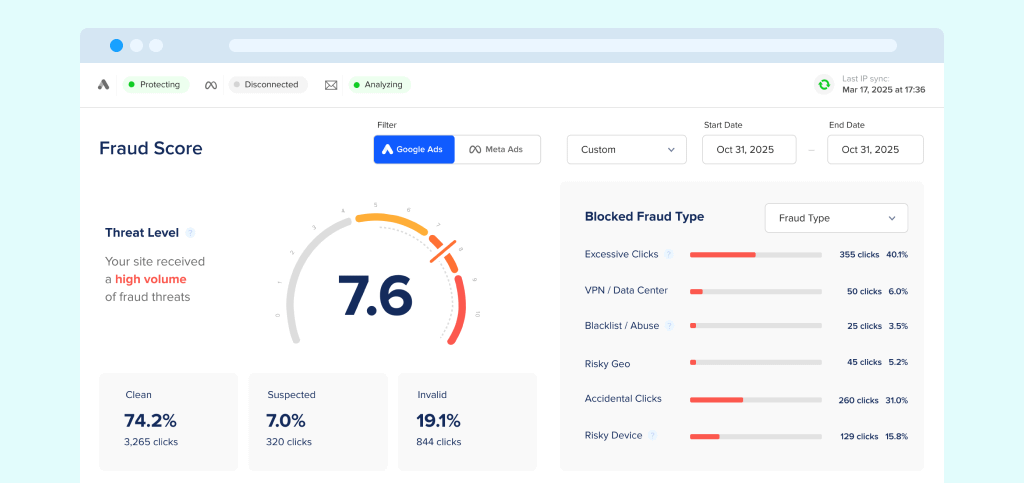Open the Start Date picker
Viewport: 1024px width, 483px height.
pyautogui.click(x=749, y=150)
